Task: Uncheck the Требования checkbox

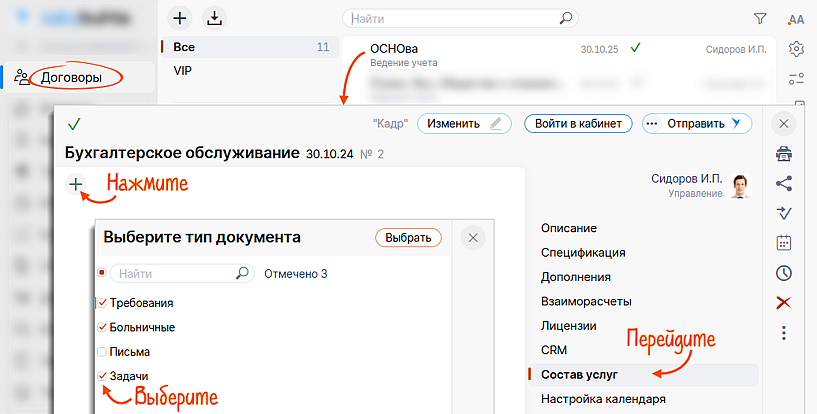Action: coord(102,302)
